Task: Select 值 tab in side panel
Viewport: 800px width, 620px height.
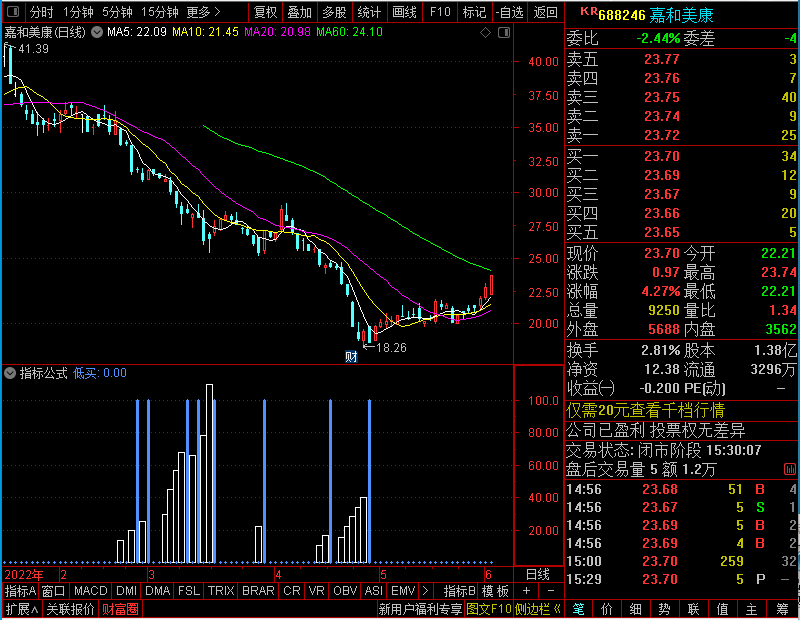Action: (722, 609)
